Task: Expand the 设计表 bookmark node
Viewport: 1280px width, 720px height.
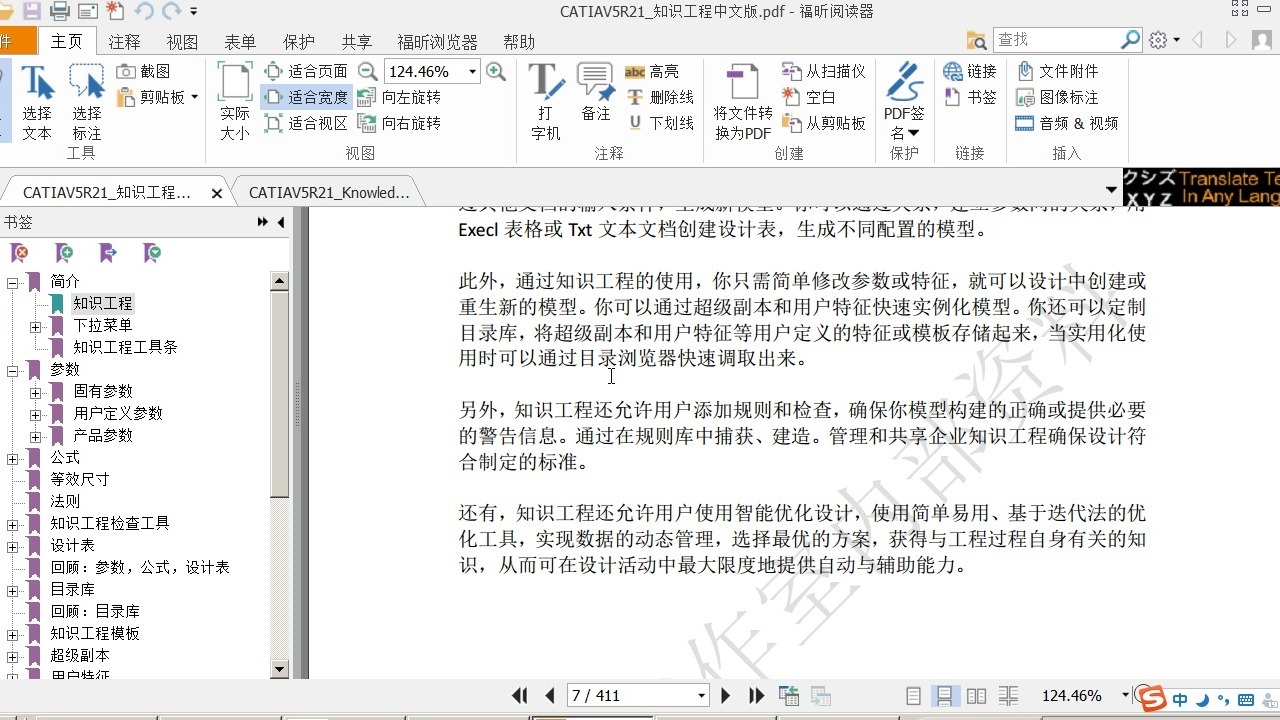Action: 13,547
